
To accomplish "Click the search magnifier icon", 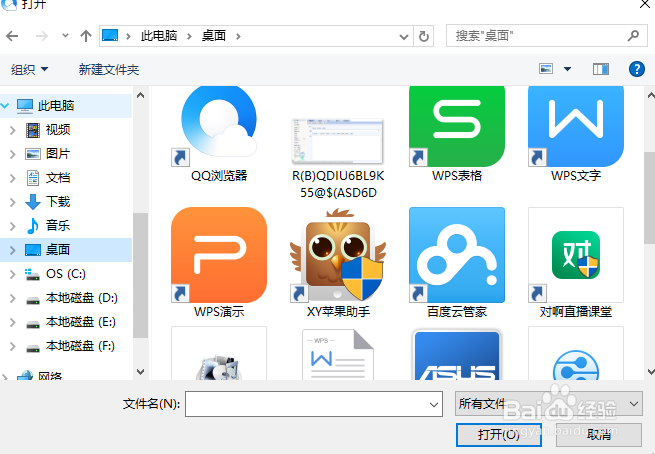I will tap(633, 36).
